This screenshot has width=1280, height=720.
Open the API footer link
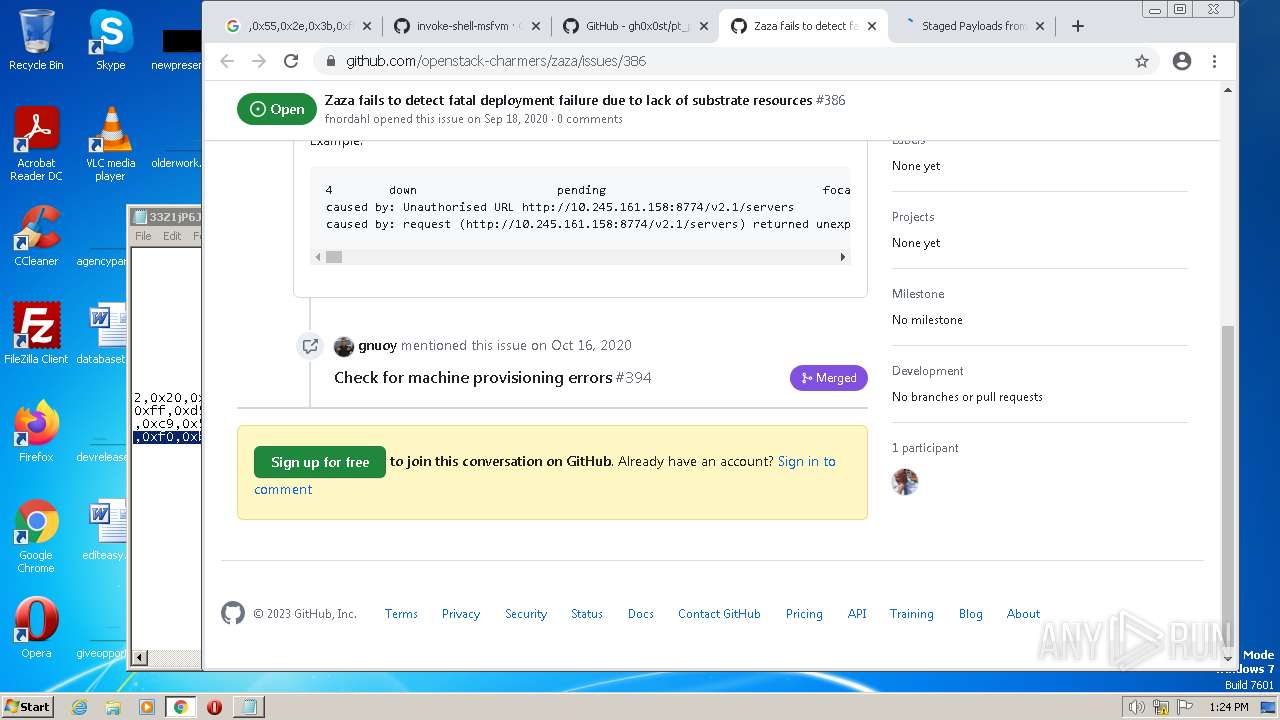[857, 614]
